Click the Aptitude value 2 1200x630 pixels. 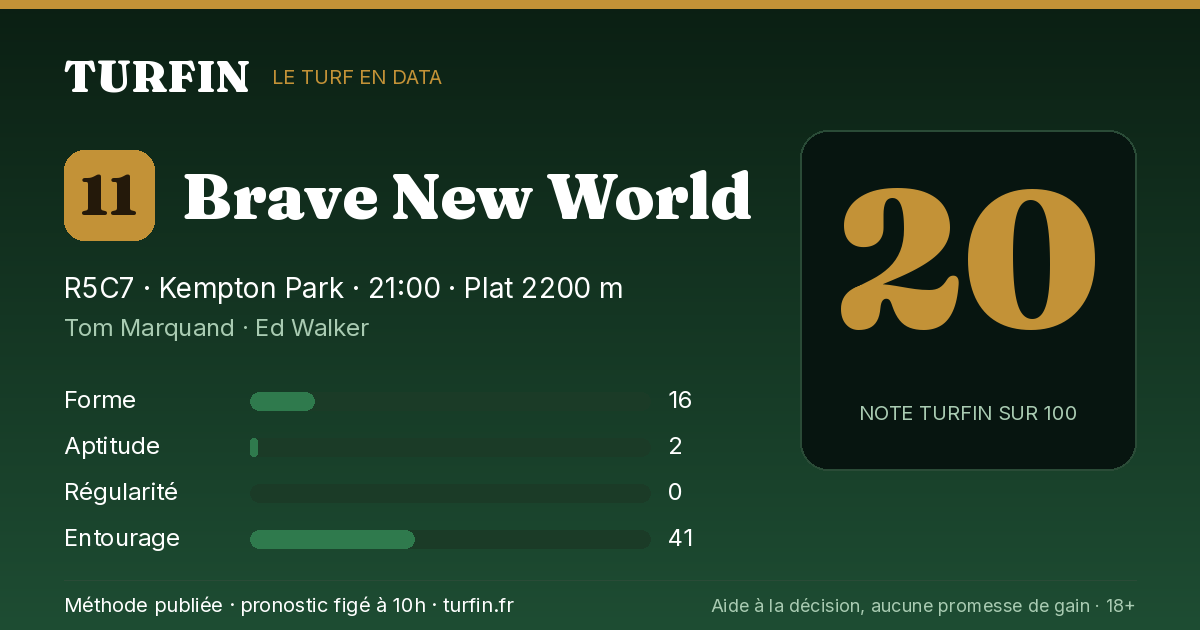click(x=675, y=446)
